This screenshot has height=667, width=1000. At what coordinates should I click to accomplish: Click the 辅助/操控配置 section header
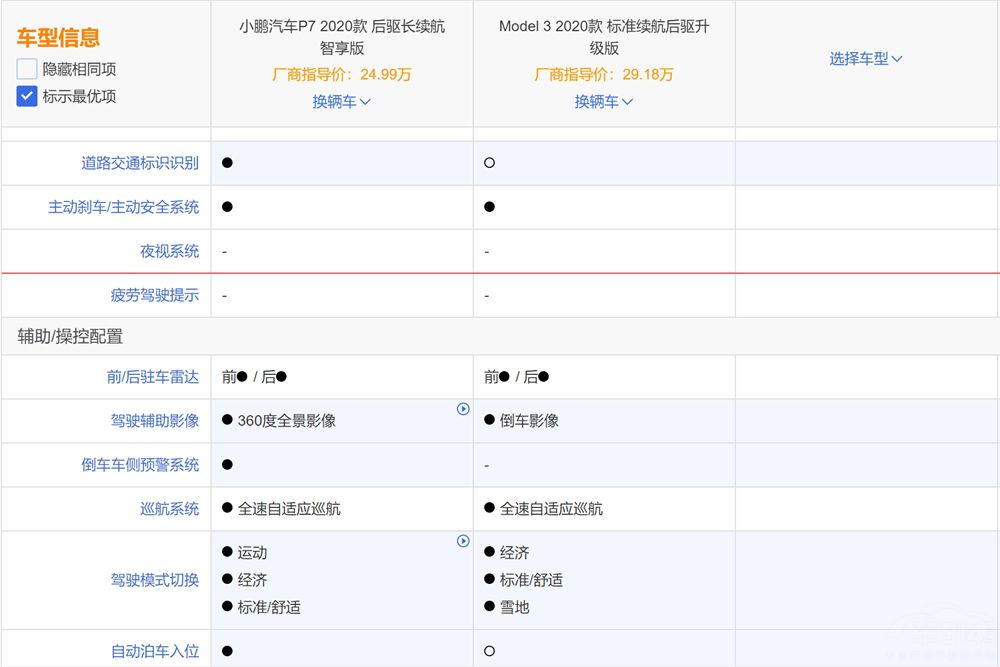(x=70, y=336)
